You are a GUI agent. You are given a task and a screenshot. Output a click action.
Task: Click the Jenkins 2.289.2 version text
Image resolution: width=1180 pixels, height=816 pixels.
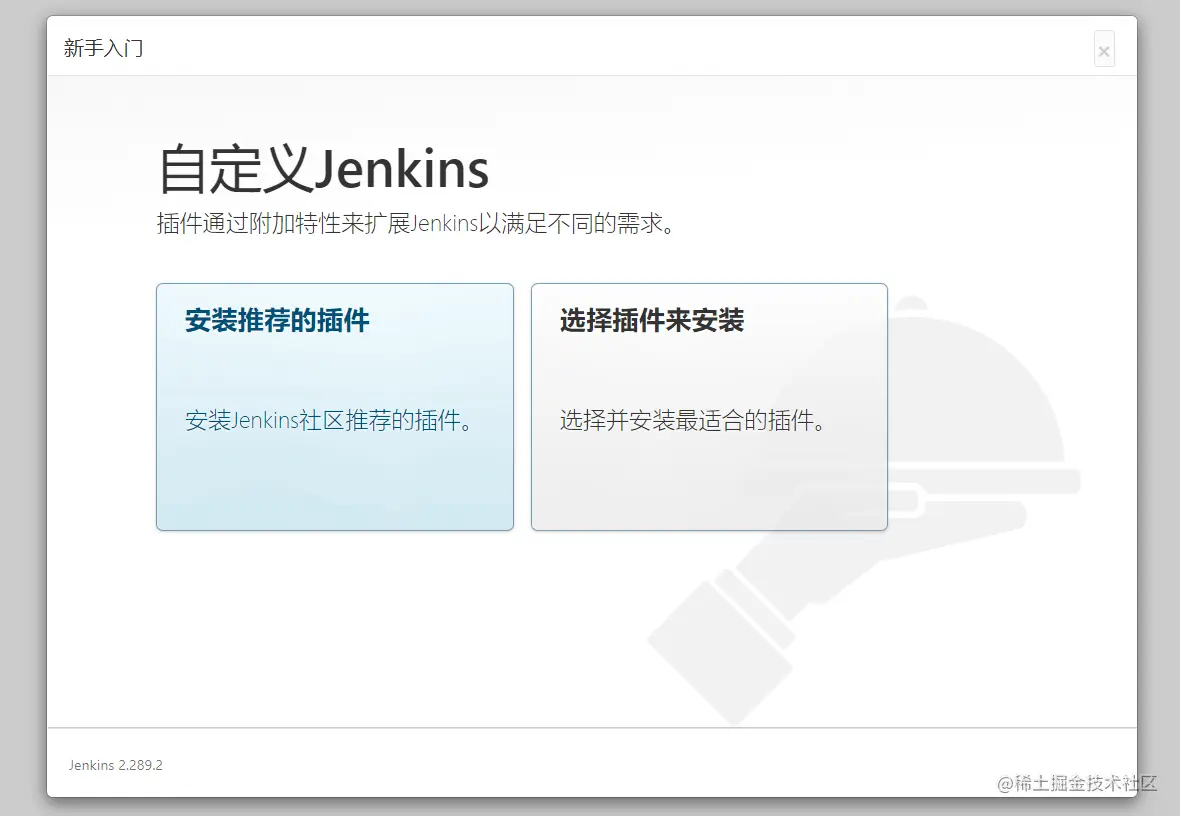point(116,765)
